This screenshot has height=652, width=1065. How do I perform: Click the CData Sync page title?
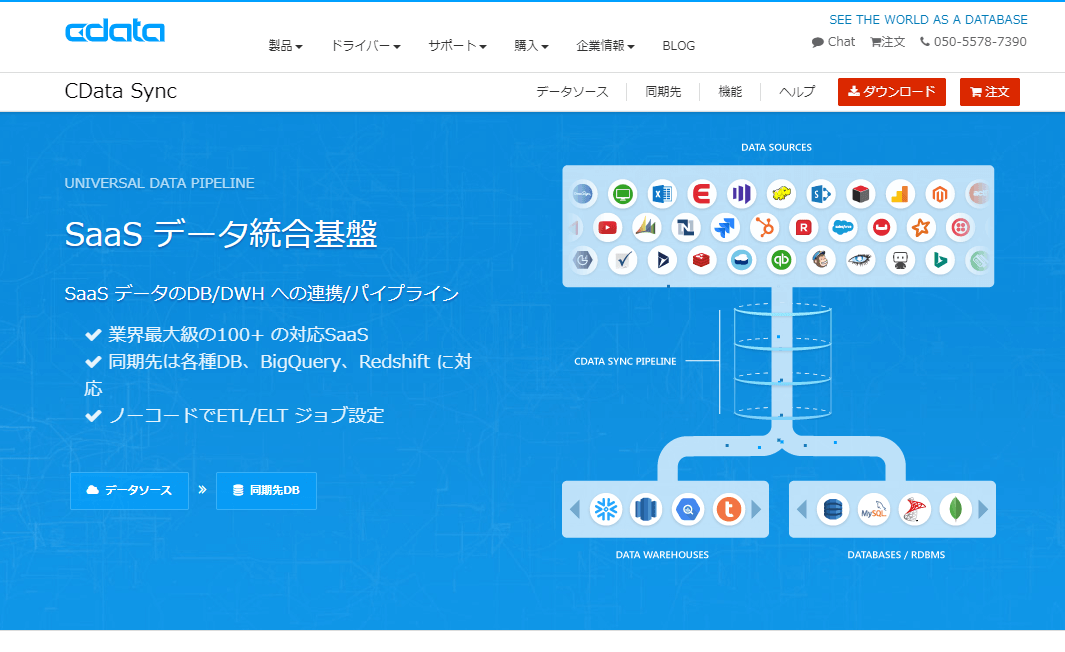[120, 91]
